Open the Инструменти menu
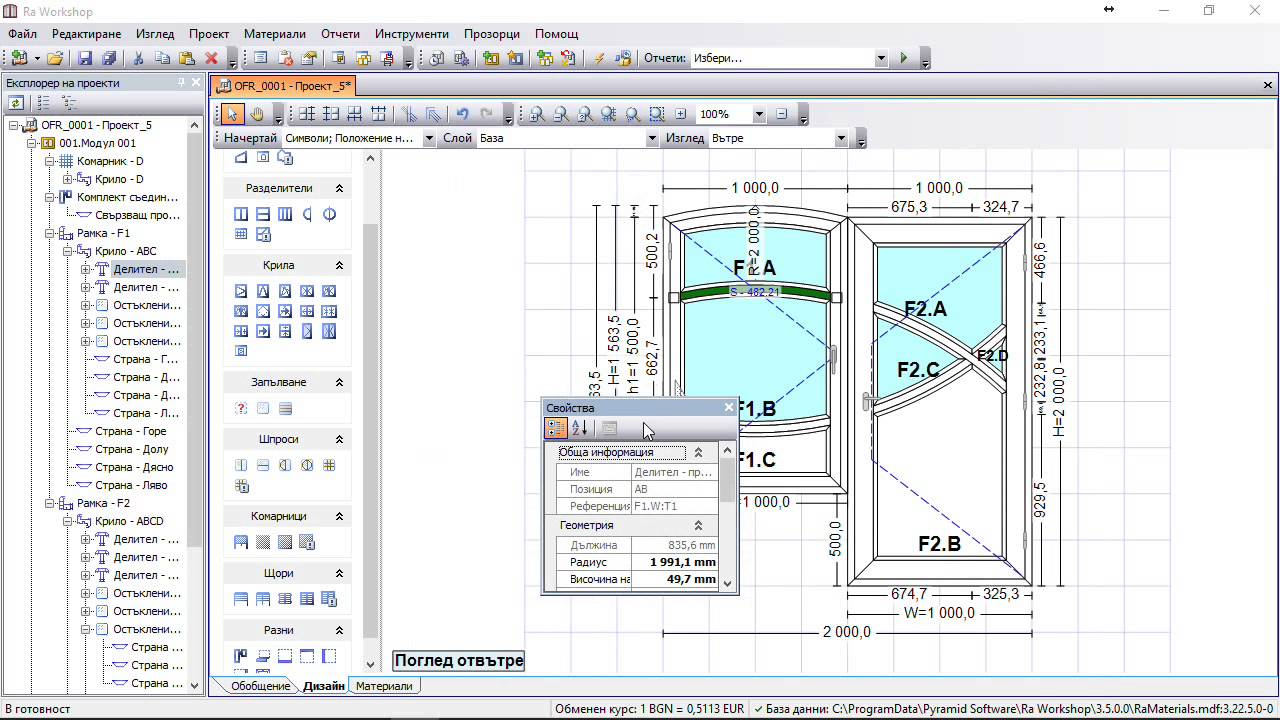This screenshot has height=720, width=1280. [x=413, y=34]
